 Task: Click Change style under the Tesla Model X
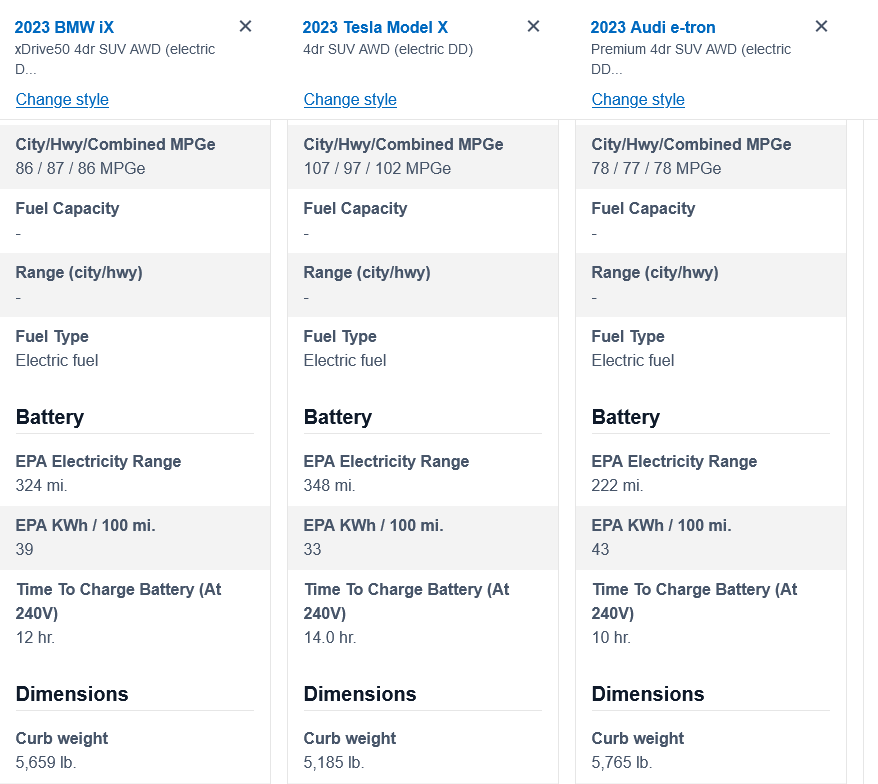coord(350,100)
